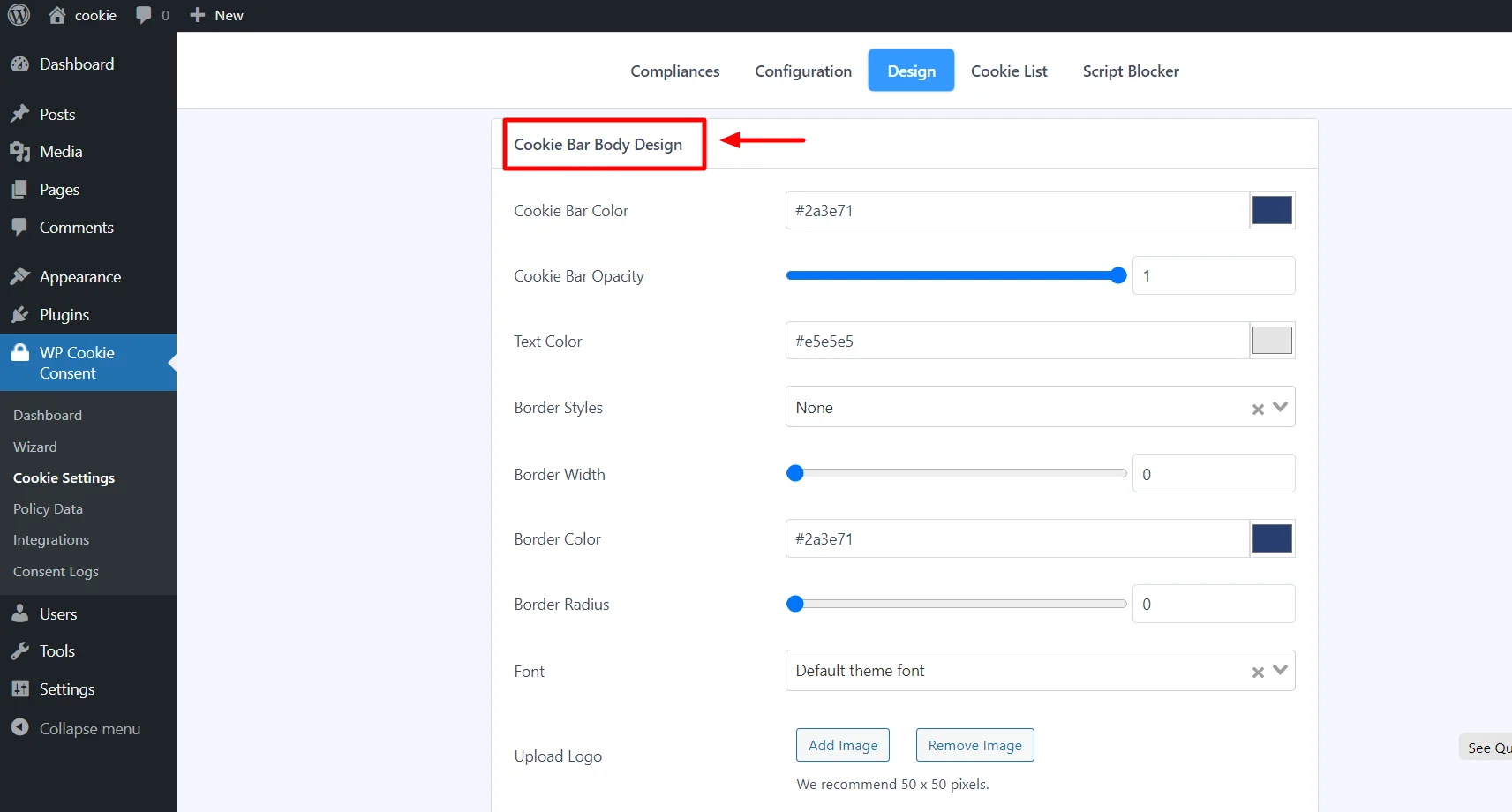Screen dimensions: 1512x812
Task: Switch to the Configuration tab
Action: [802, 71]
